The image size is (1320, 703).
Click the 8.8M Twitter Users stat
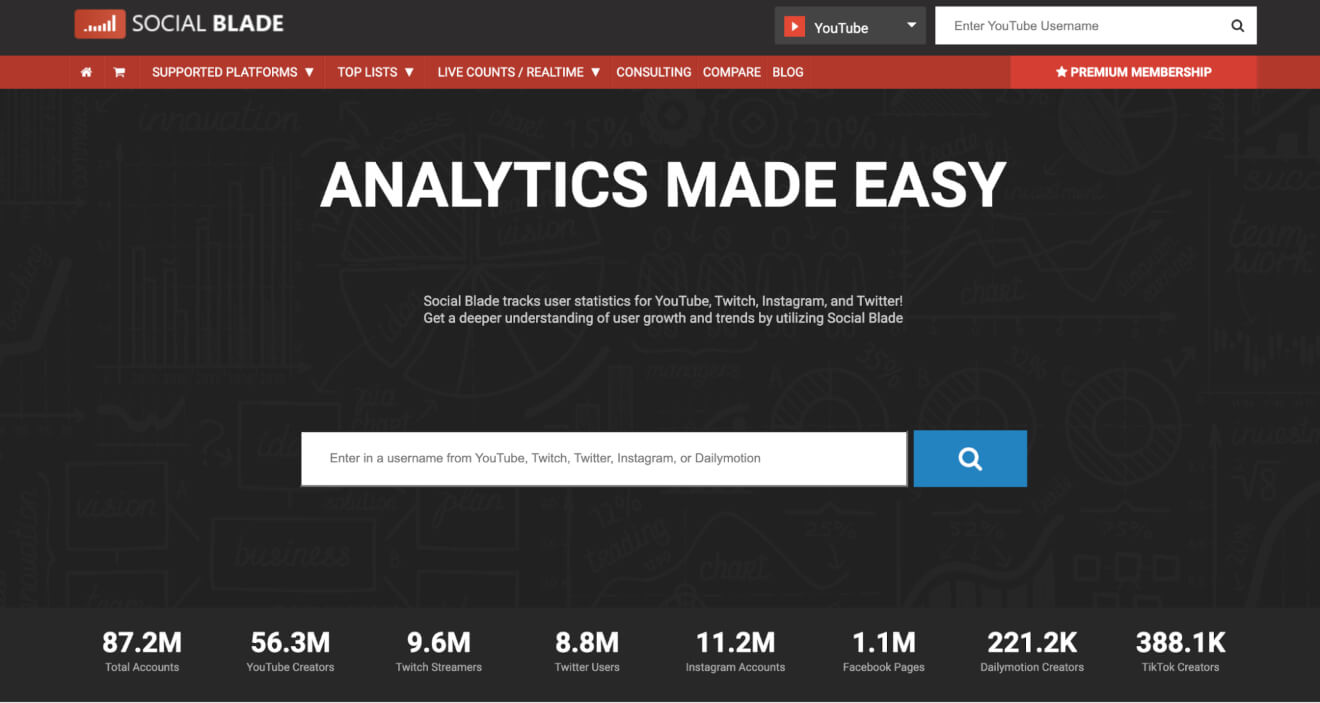click(x=587, y=651)
